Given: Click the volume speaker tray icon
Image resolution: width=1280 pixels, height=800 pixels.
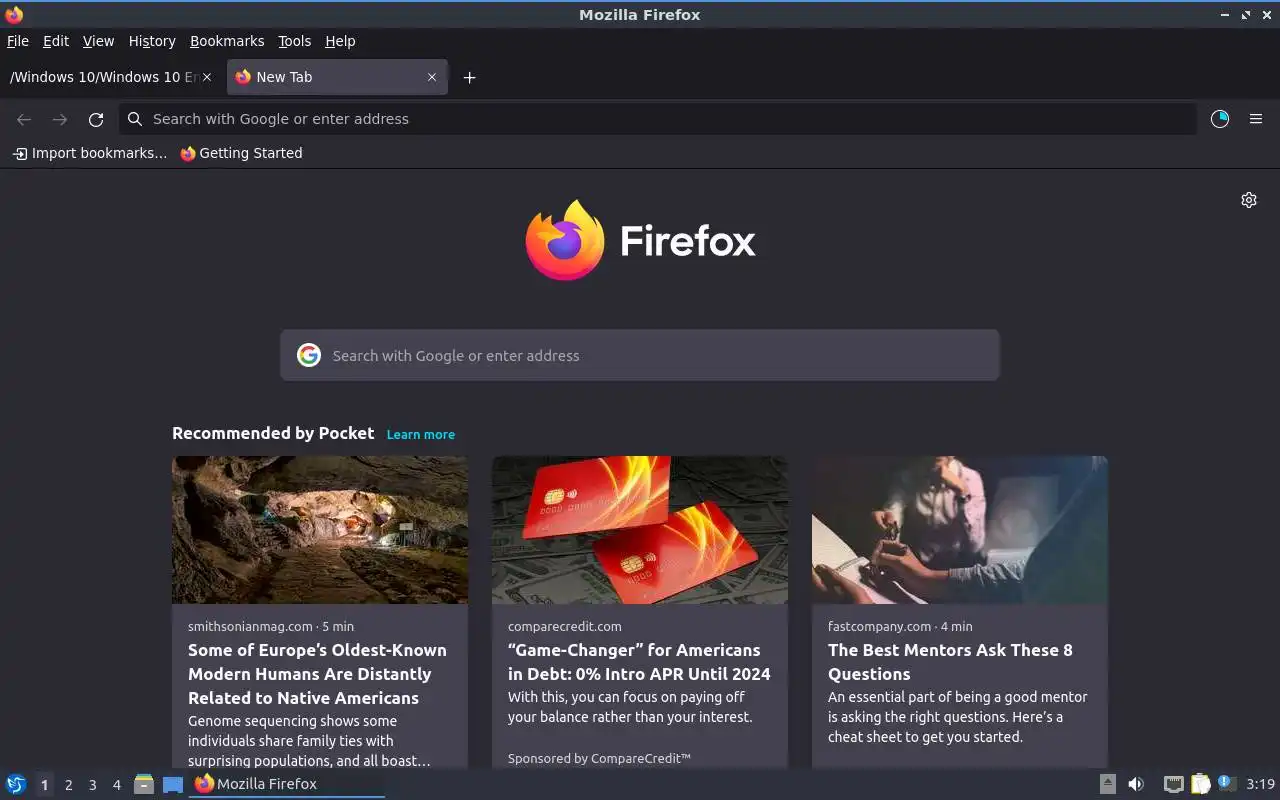Looking at the screenshot, I should click(x=1136, y=784).
